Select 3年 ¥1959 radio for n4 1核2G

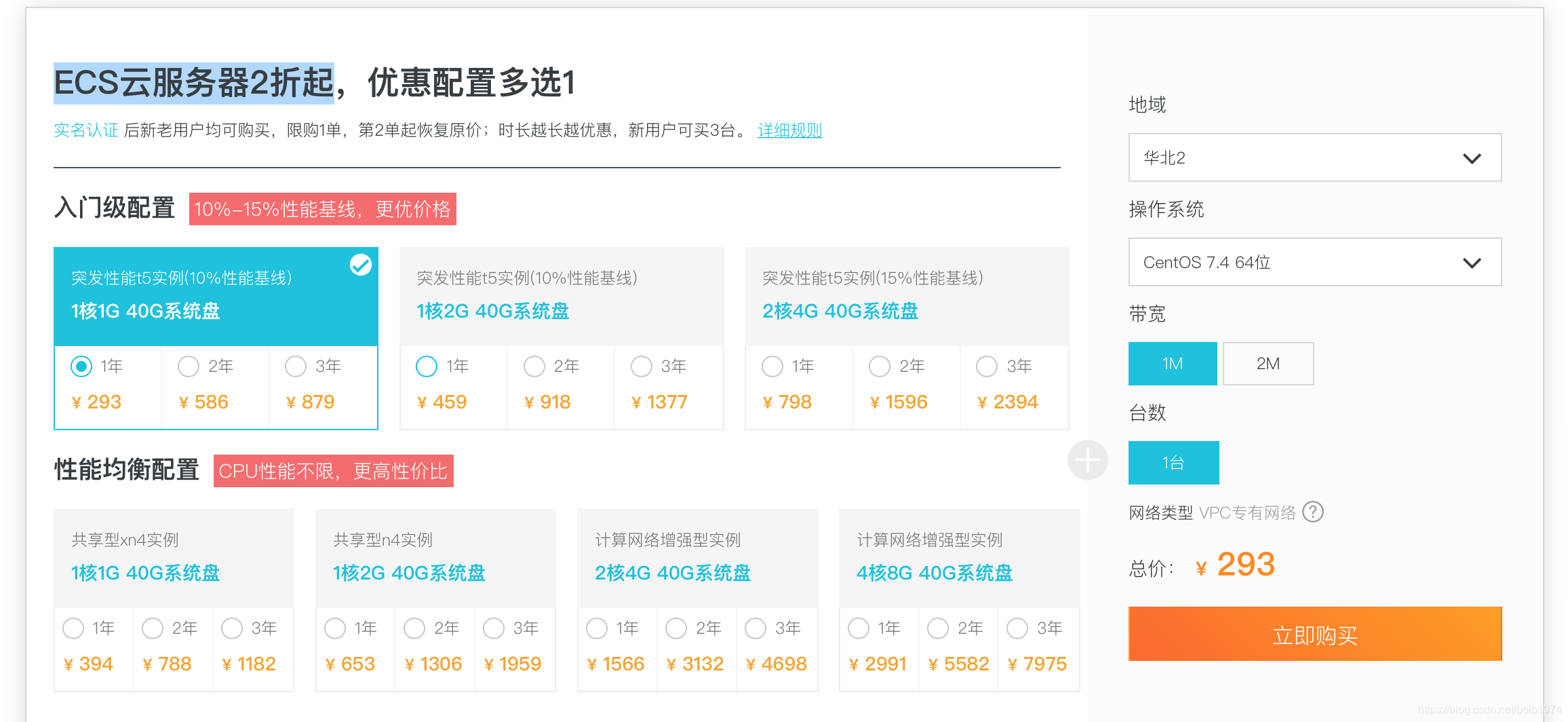(x=494, y=628)
